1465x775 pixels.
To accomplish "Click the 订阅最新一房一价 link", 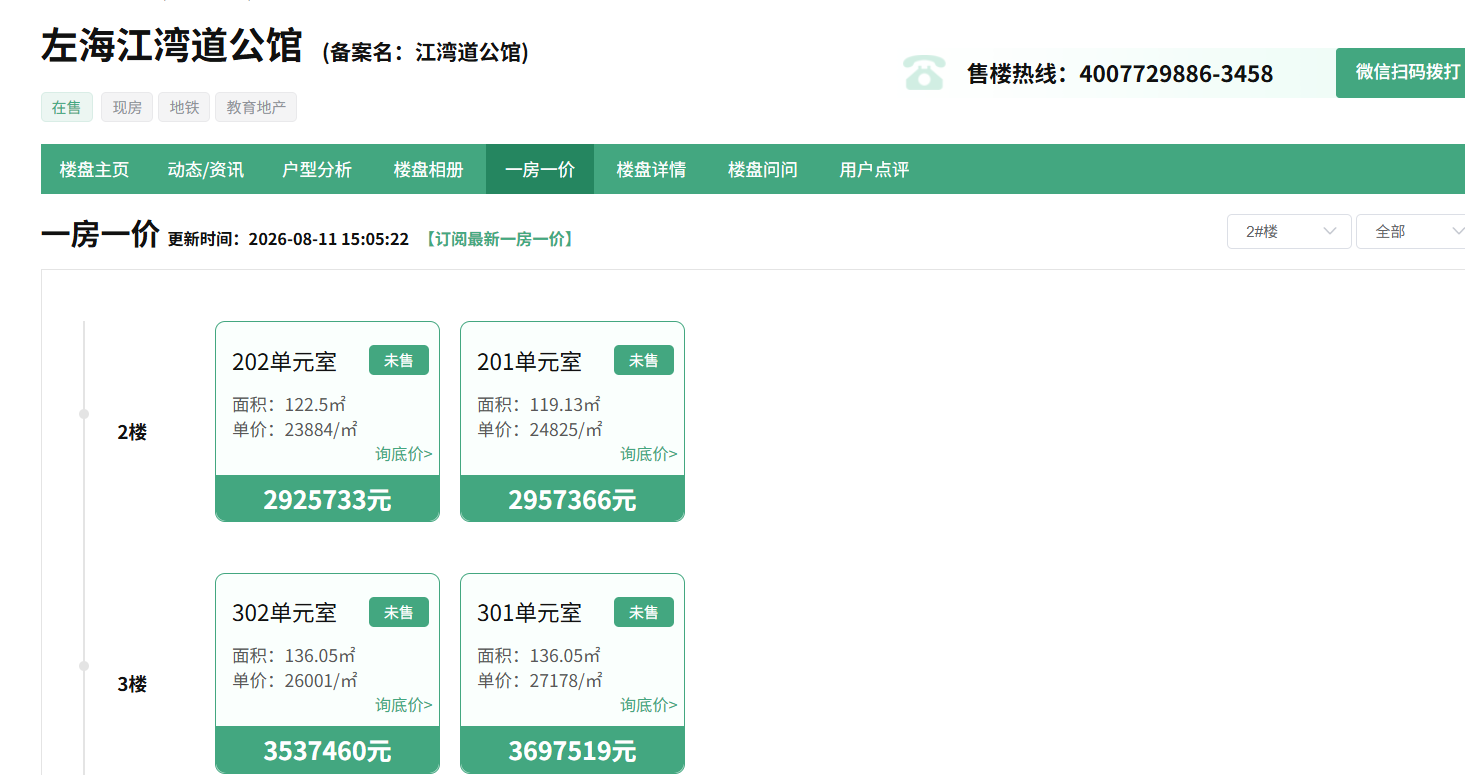I will [499, 239].
